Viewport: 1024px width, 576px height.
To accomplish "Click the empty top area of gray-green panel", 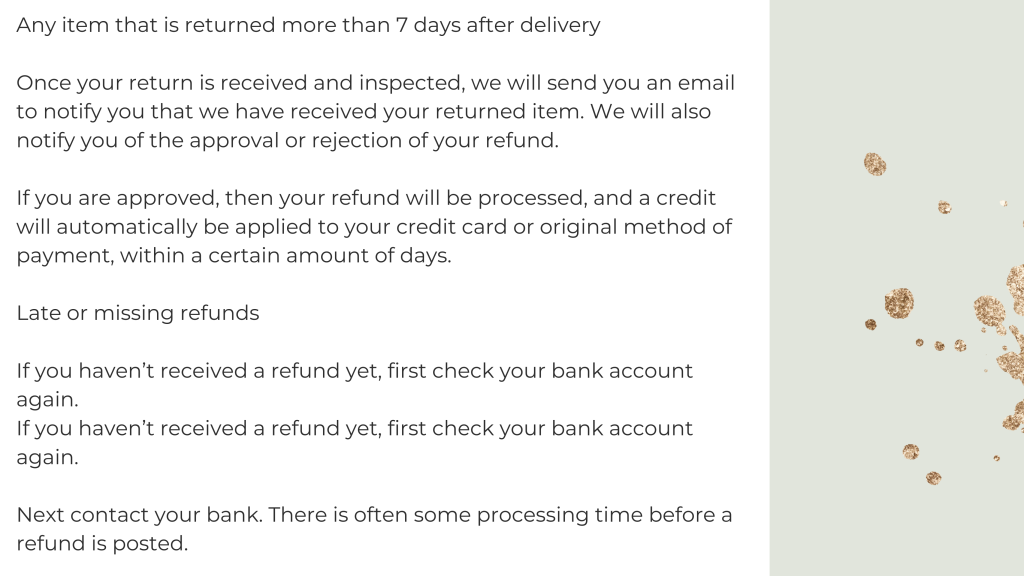I will 896,60.
